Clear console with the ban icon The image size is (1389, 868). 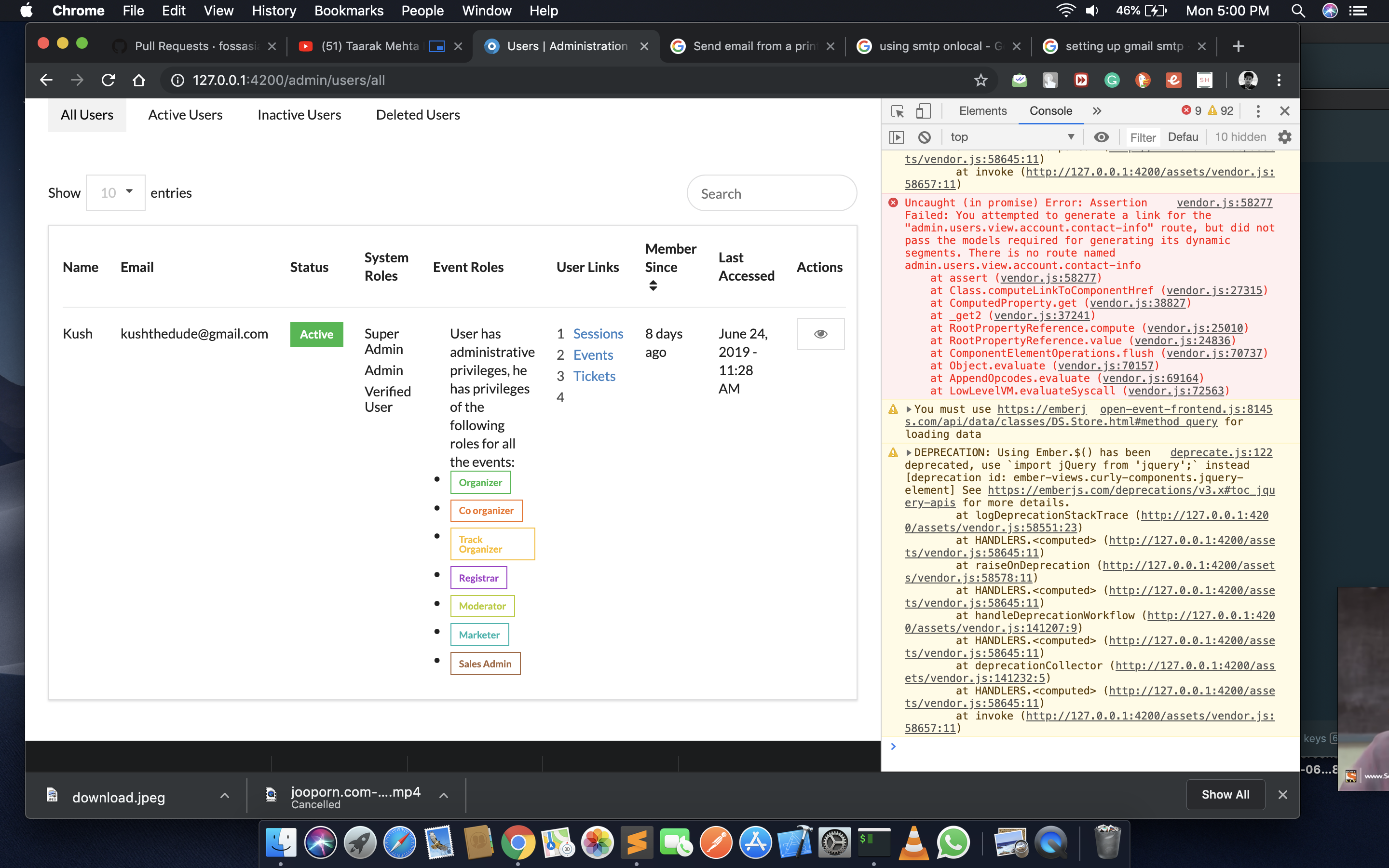tap(924, 137)
